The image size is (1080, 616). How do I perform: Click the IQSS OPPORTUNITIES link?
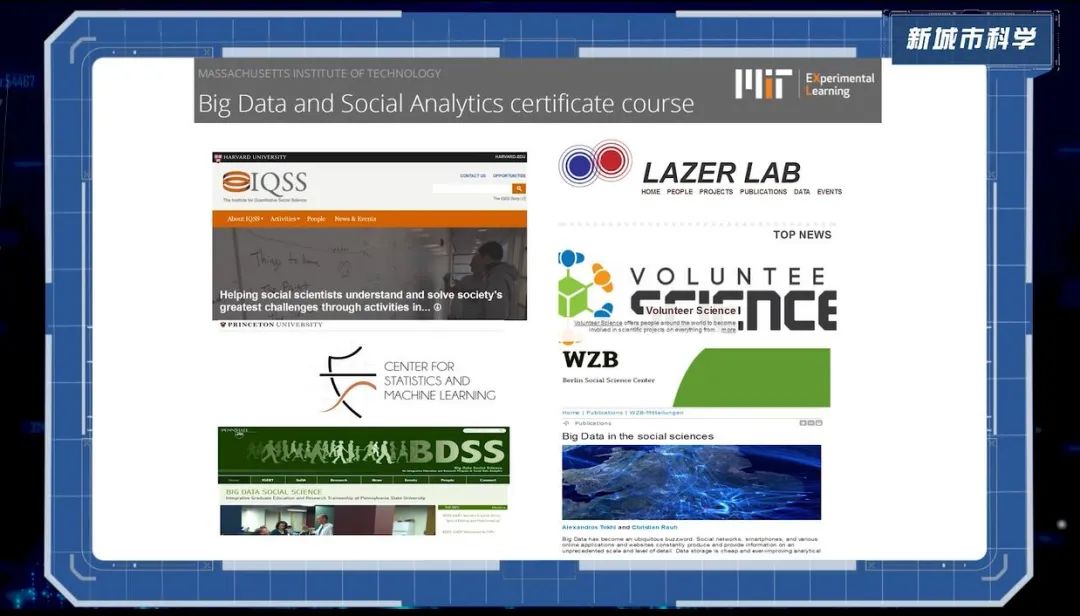(509, 176)
